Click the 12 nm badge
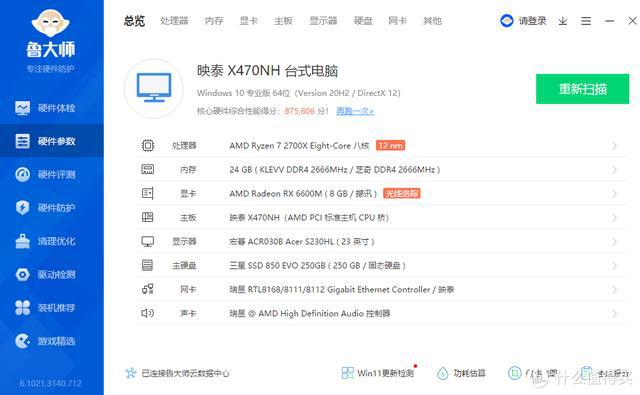Screen dimensions: 640x395 coord(390,146)
